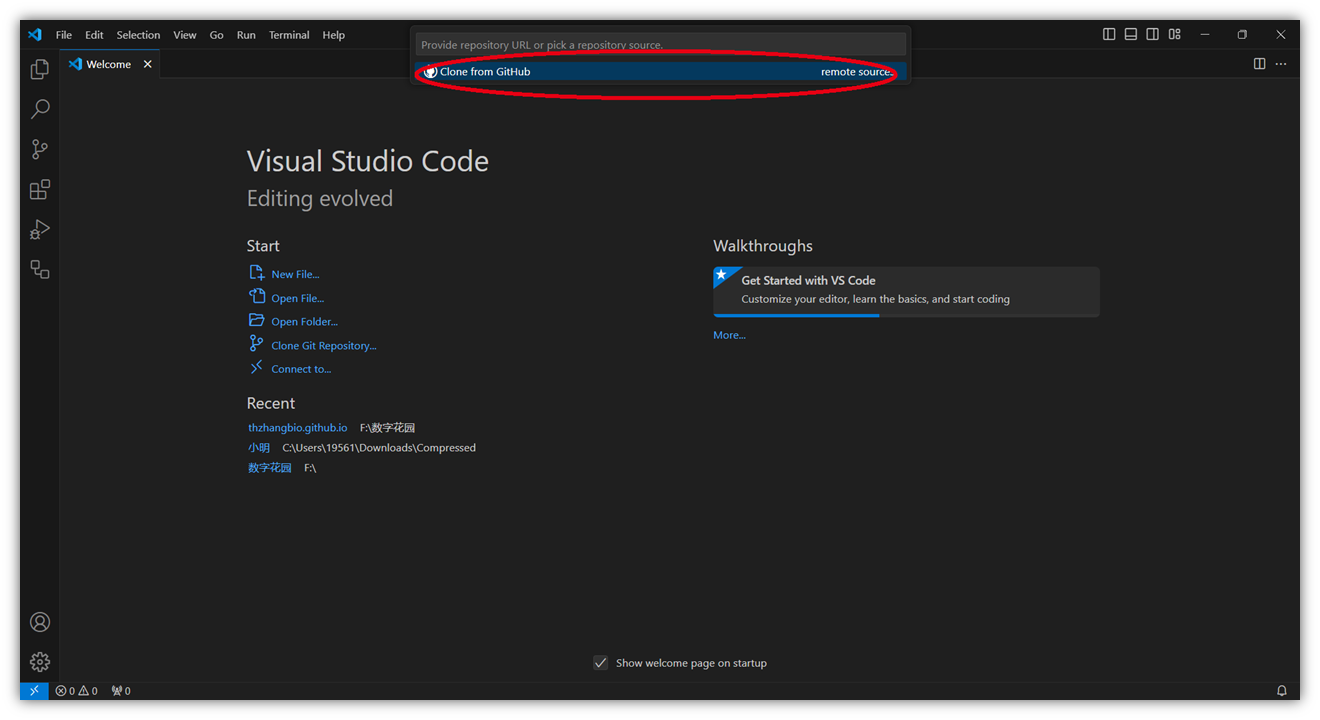Open the Explorer view in activity bar

click(x=40, y=69)
